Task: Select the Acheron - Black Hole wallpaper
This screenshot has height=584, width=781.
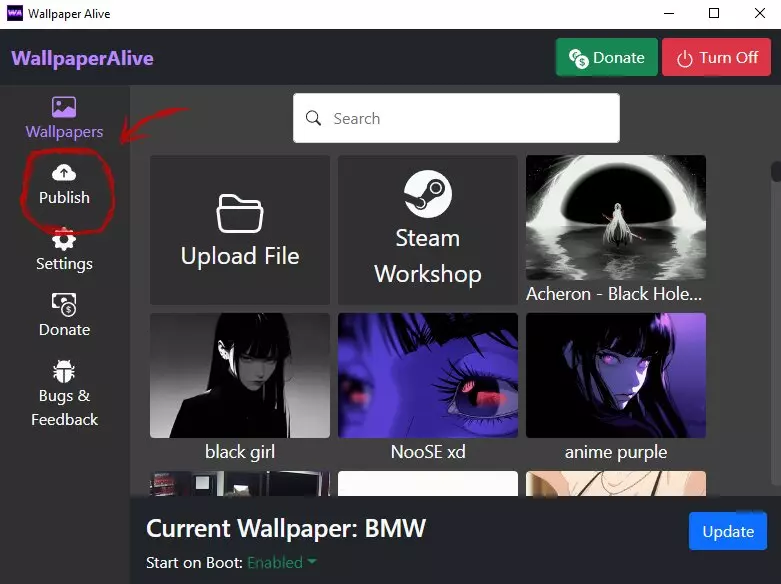Action: 616,217
